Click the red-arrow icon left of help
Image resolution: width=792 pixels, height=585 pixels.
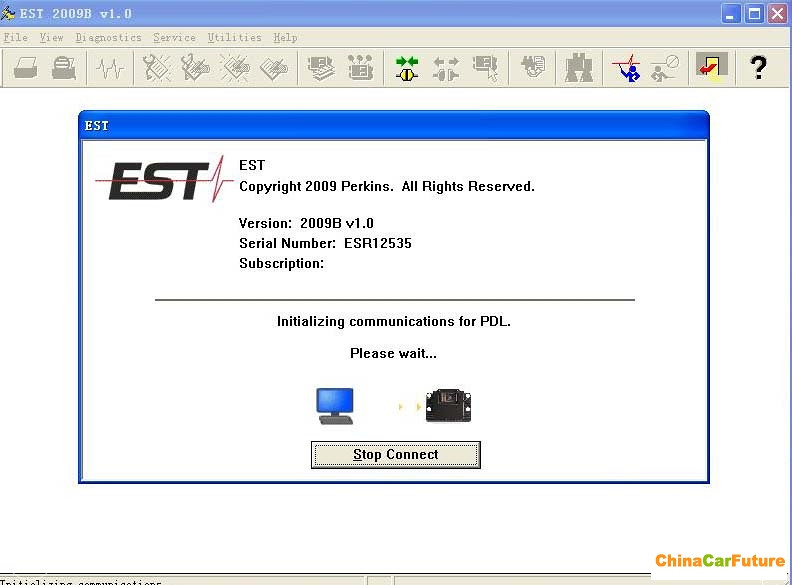click(710, 68)
